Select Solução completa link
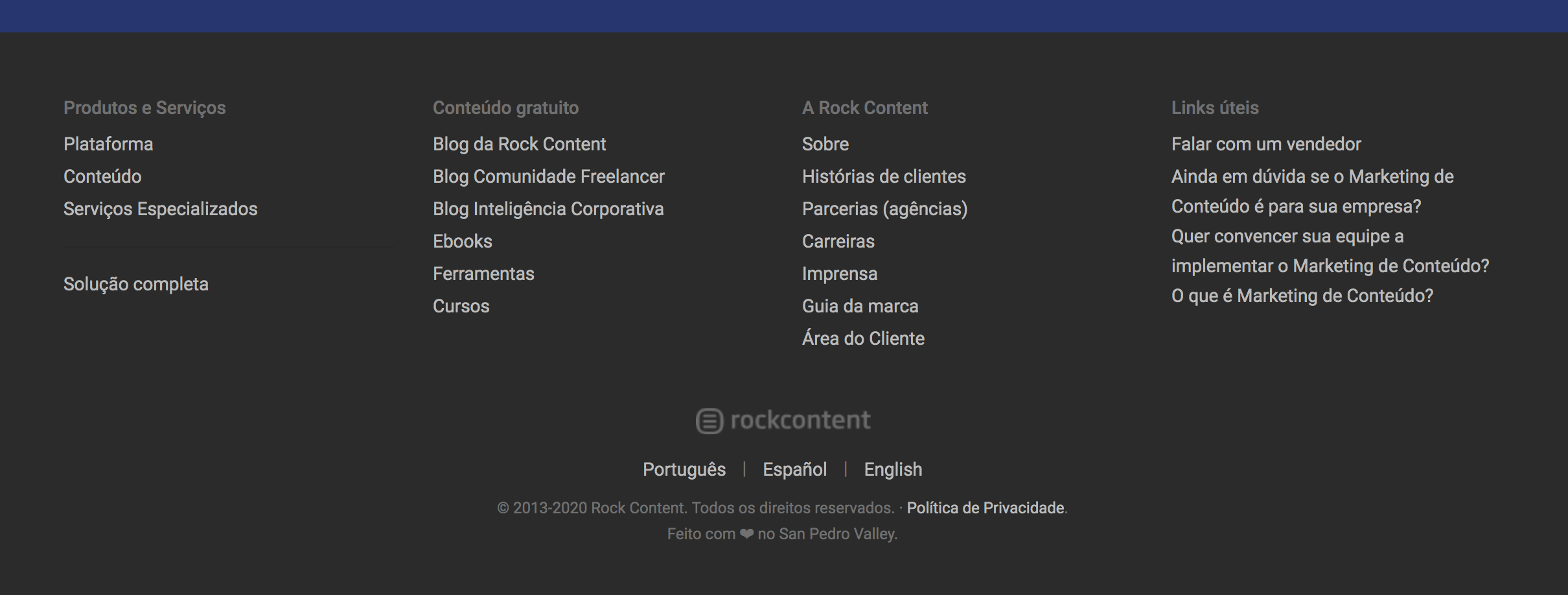 [x=136, y=284]
